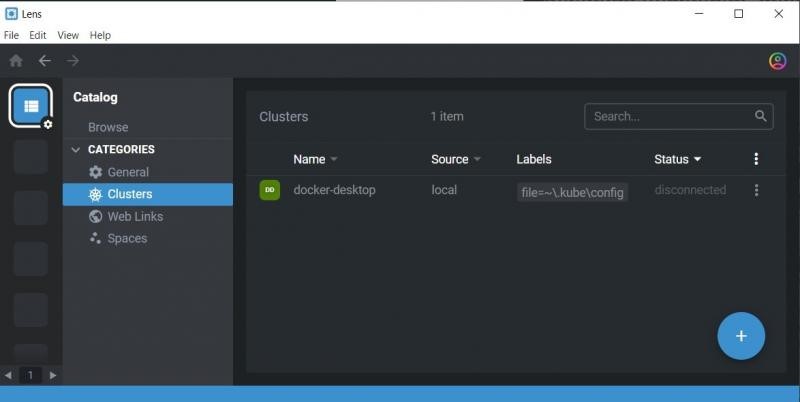Switch to next hotbar with right arrow
This screenshot has height=402, width=800.
53,375
